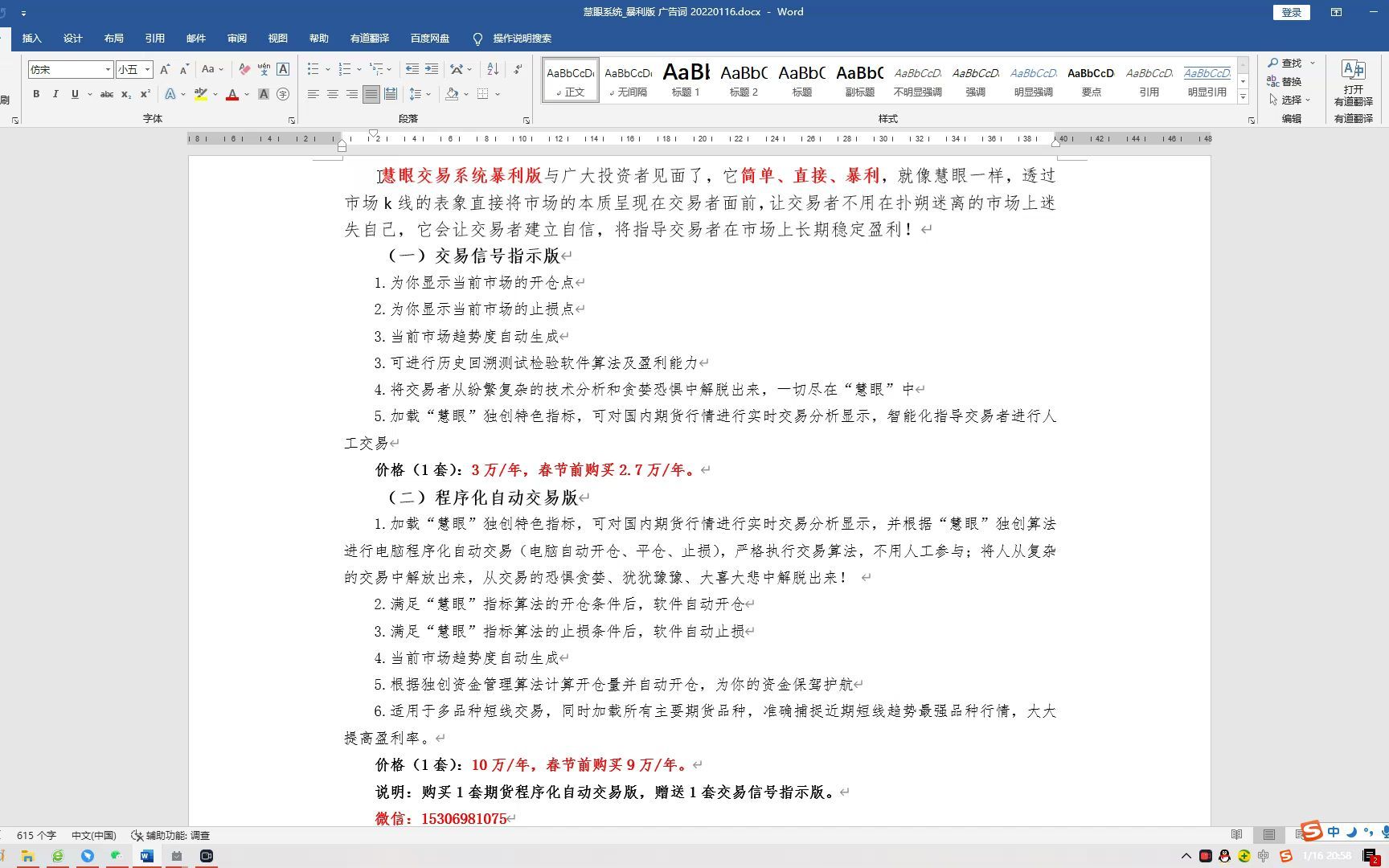
Task: Expand the underline style arrow
Action: (89, 94)
